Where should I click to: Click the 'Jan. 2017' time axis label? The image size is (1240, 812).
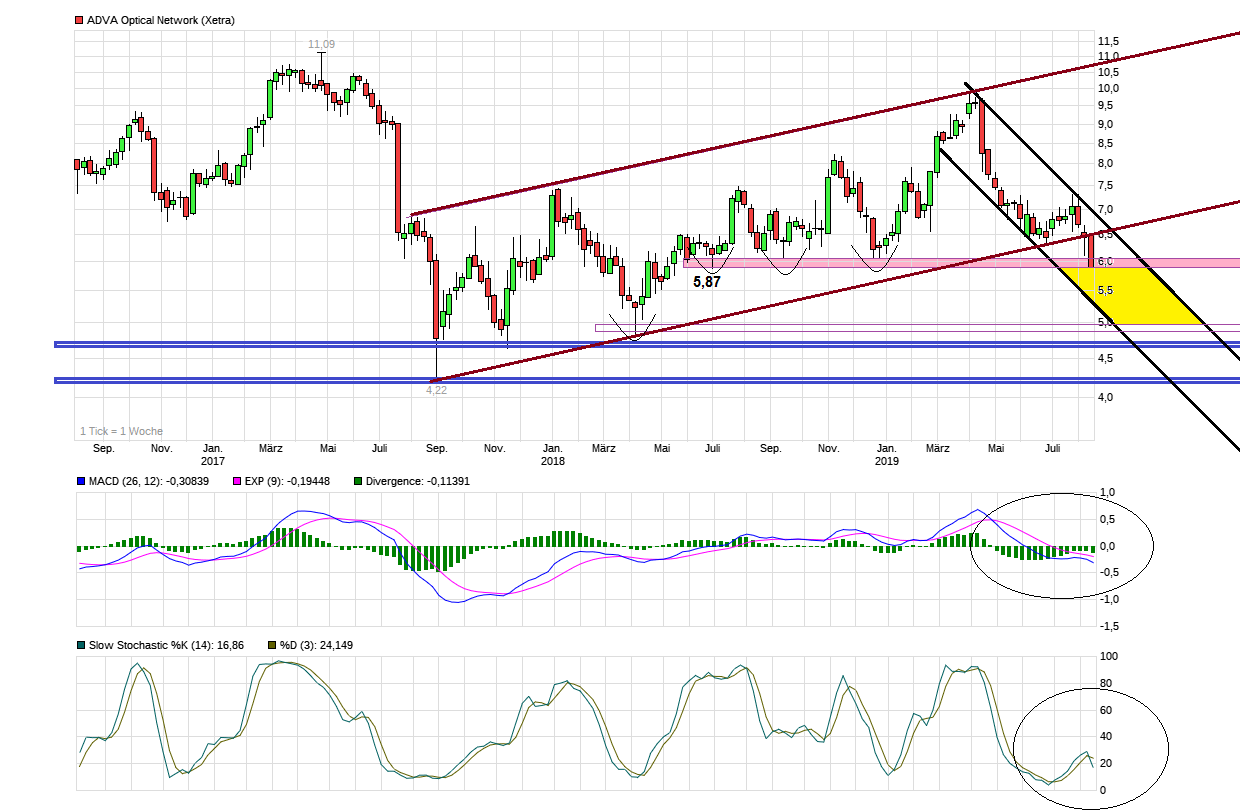213,455
